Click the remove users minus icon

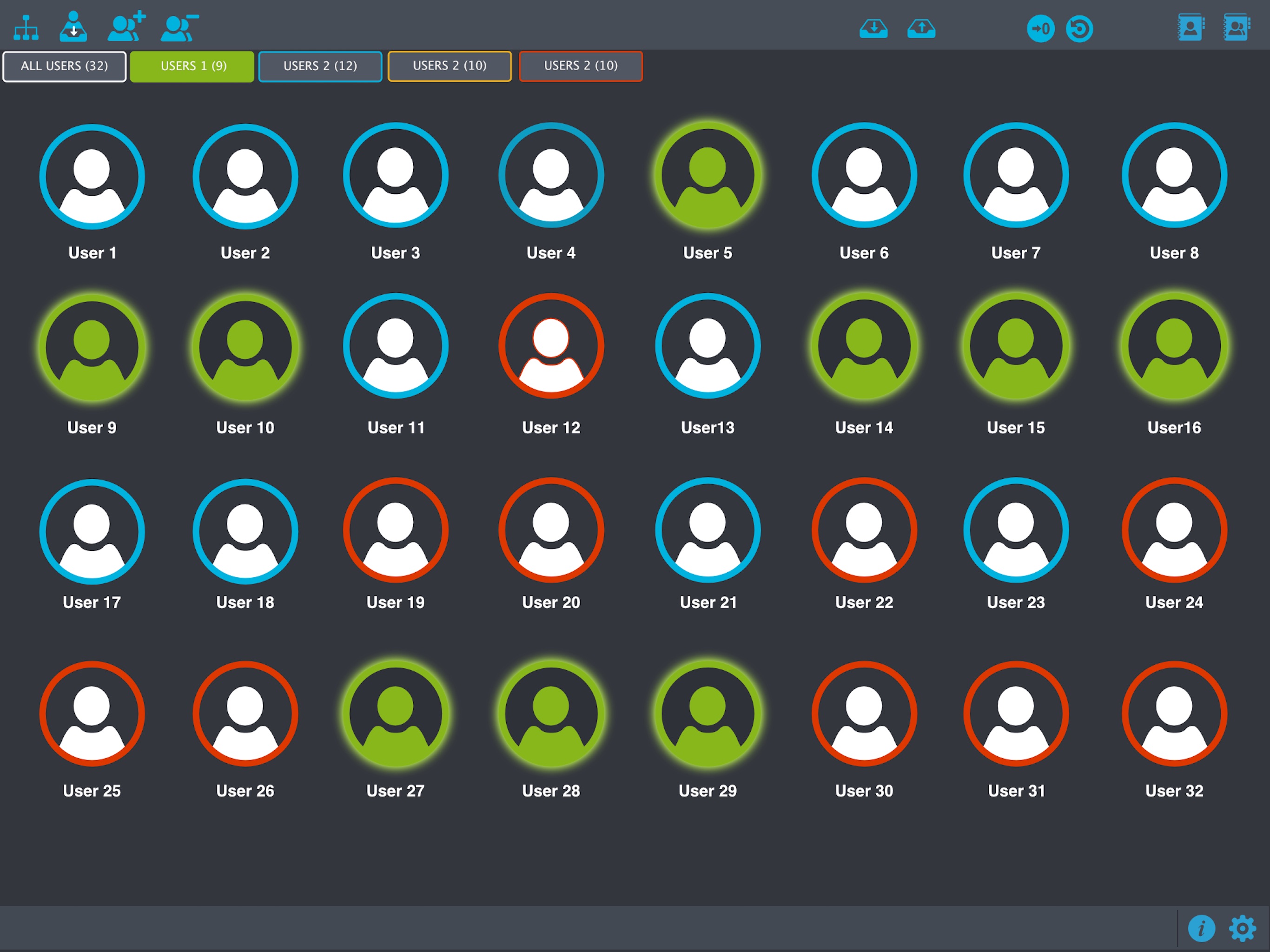180,27
